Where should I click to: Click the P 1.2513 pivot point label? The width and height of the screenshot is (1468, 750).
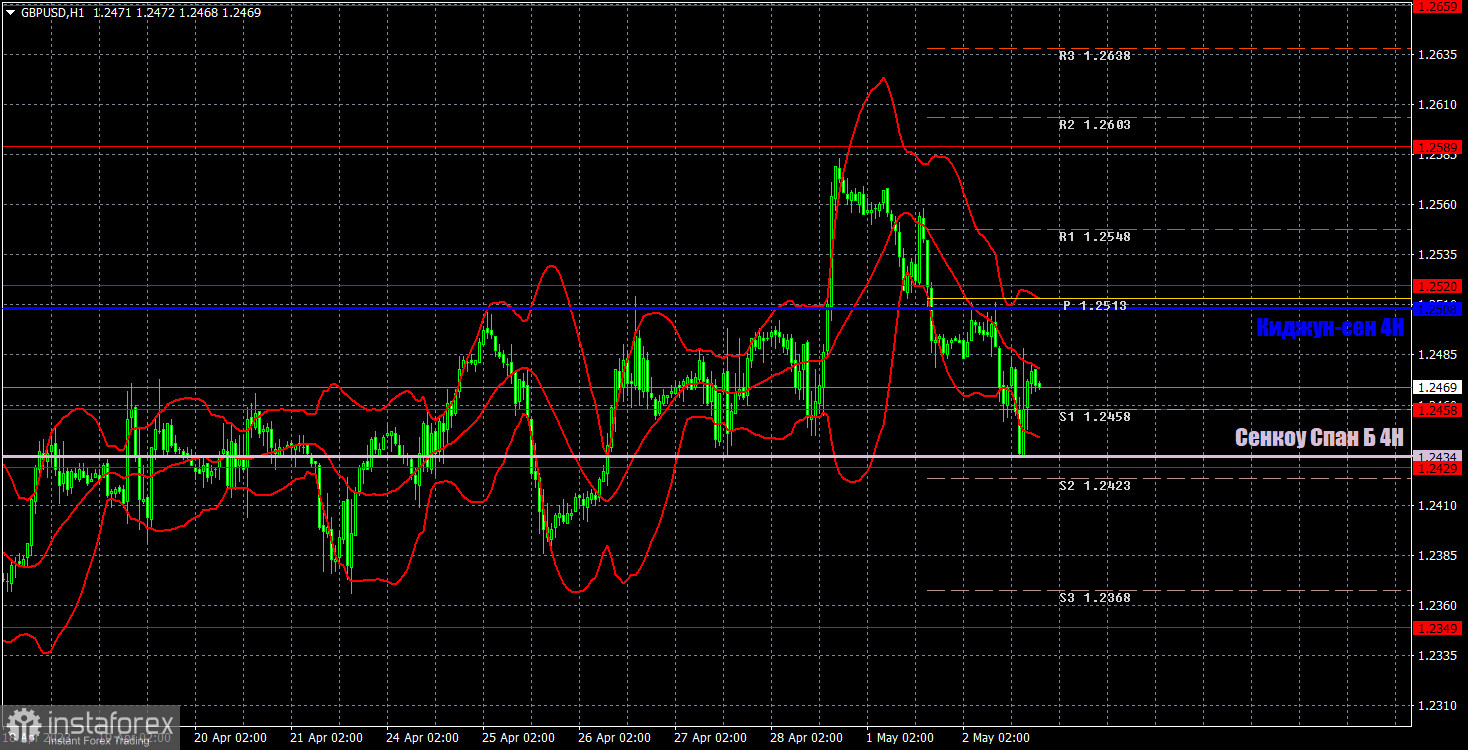tap(1094, 306)
